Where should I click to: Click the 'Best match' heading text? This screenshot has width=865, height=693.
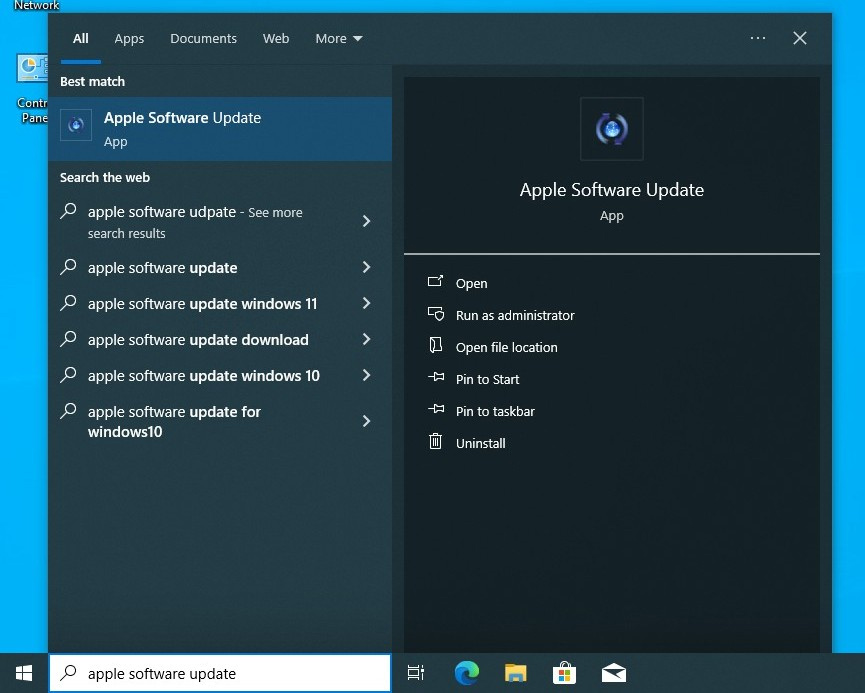pos(92,82)
